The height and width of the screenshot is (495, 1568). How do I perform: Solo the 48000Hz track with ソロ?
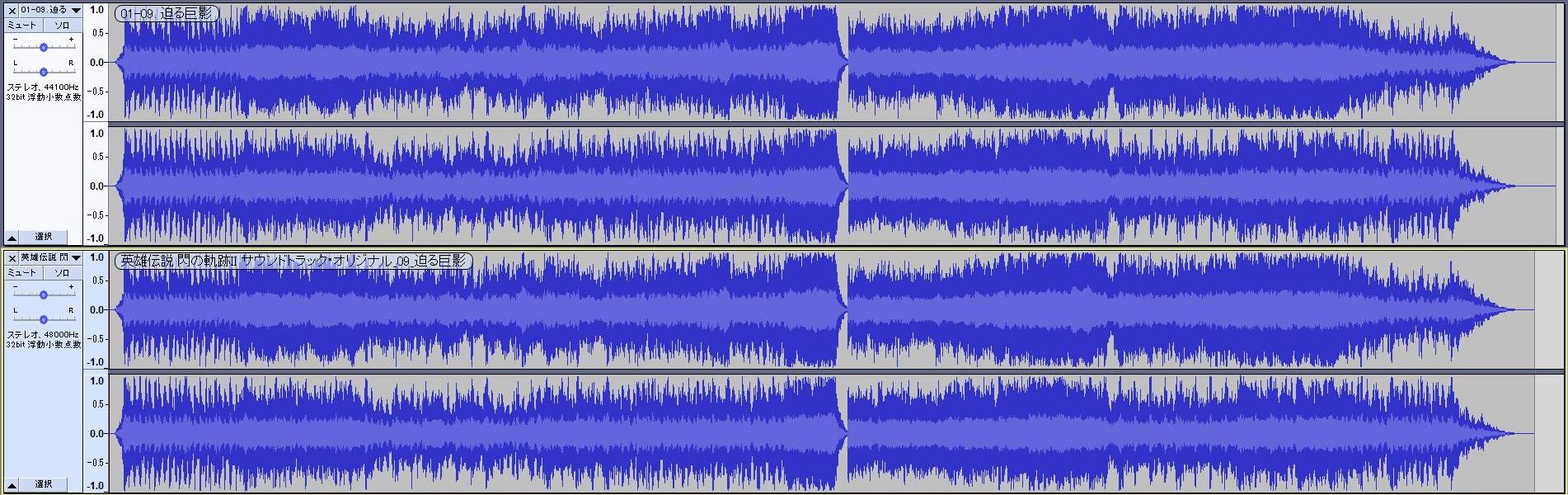62,273
